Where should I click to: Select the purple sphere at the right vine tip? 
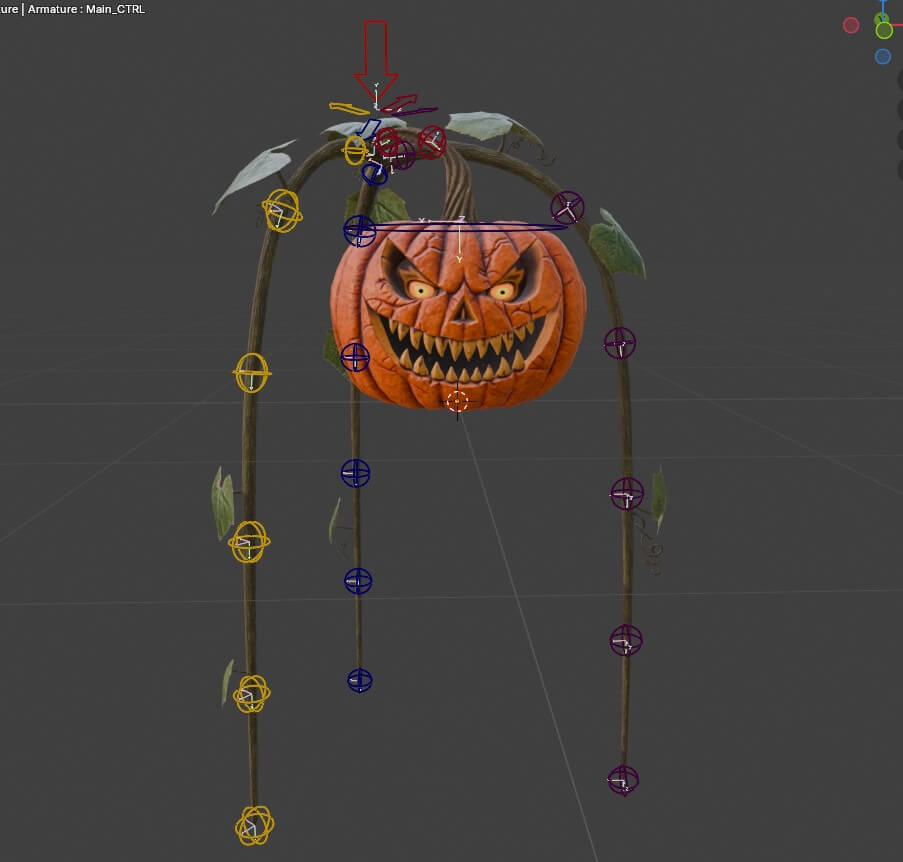point(623,780)
